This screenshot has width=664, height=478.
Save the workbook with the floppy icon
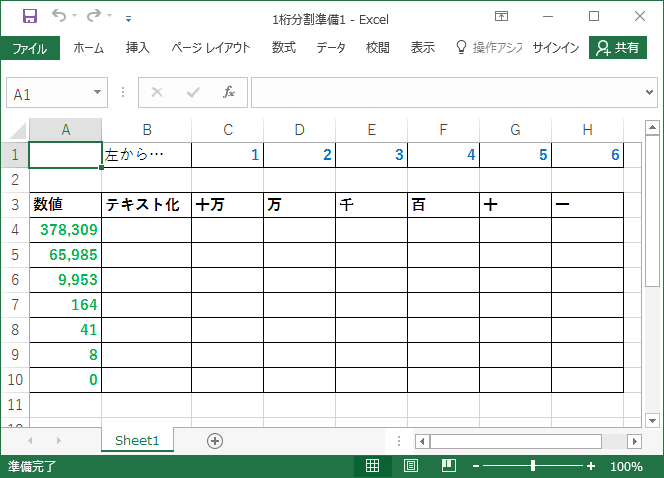pyautogui.click(x=30, y=17)
